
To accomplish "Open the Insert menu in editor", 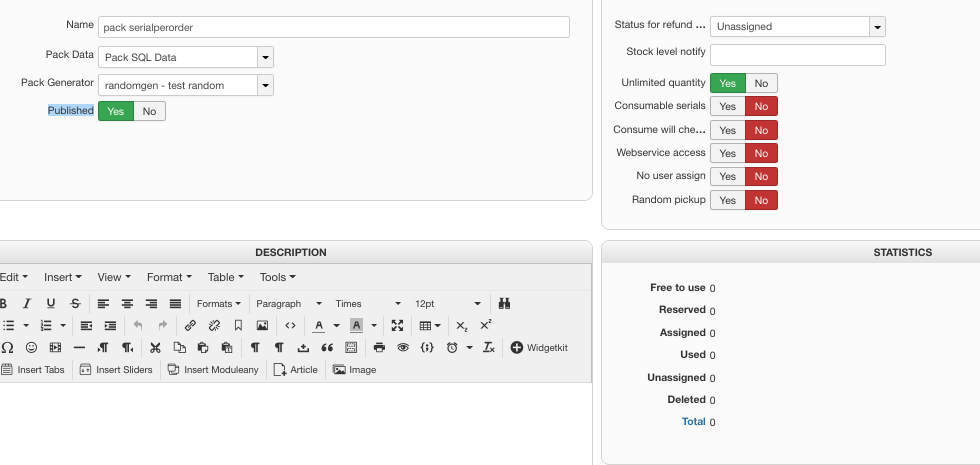I will tap(63, 277).
